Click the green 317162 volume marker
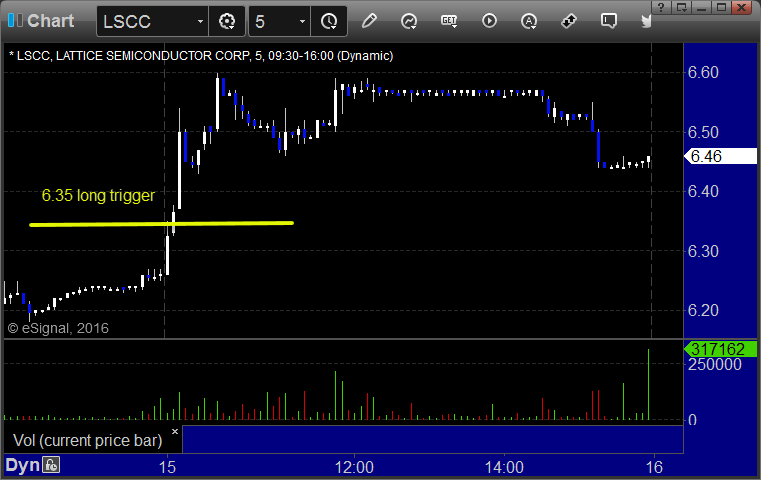 pos(720,349)
